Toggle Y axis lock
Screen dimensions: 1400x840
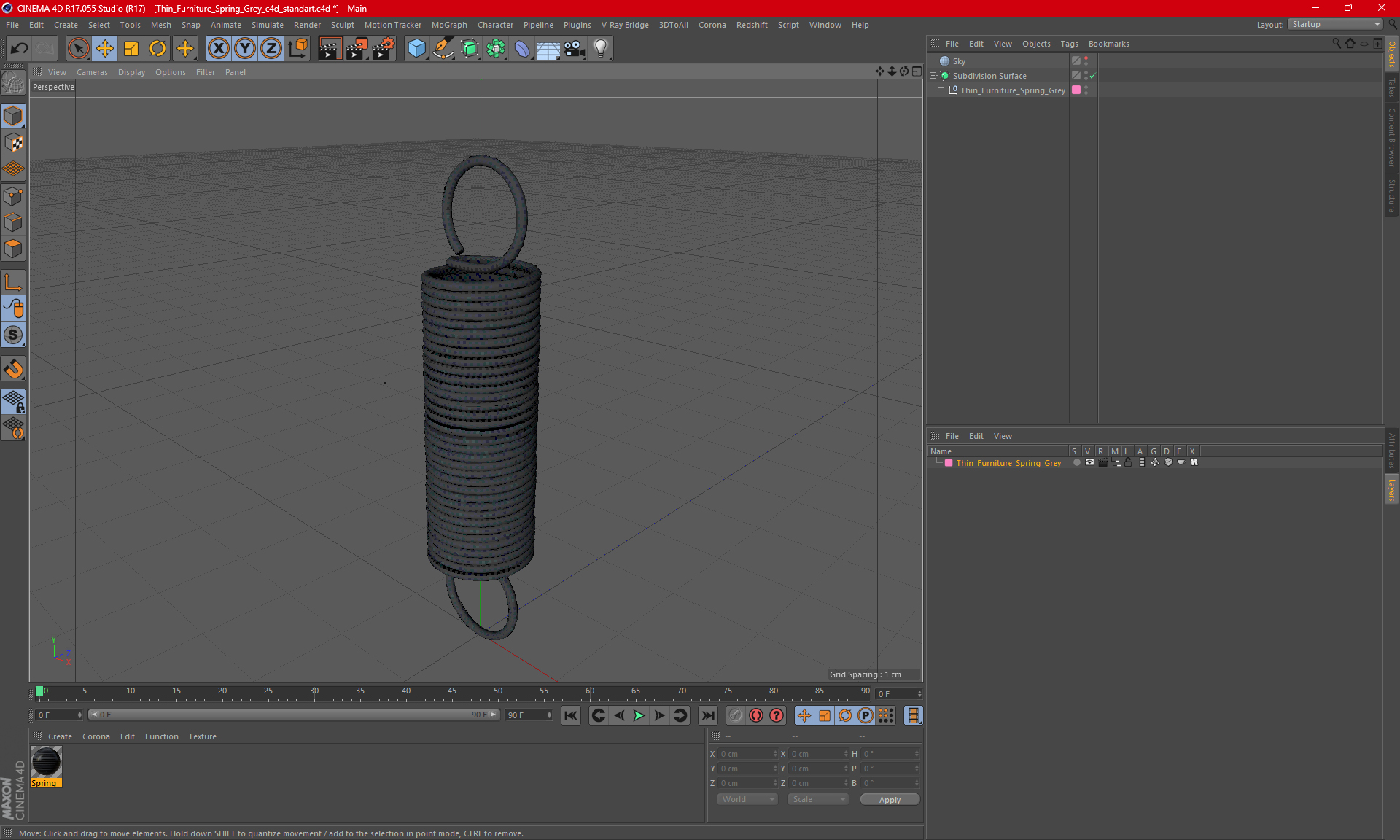coord(245,49)
